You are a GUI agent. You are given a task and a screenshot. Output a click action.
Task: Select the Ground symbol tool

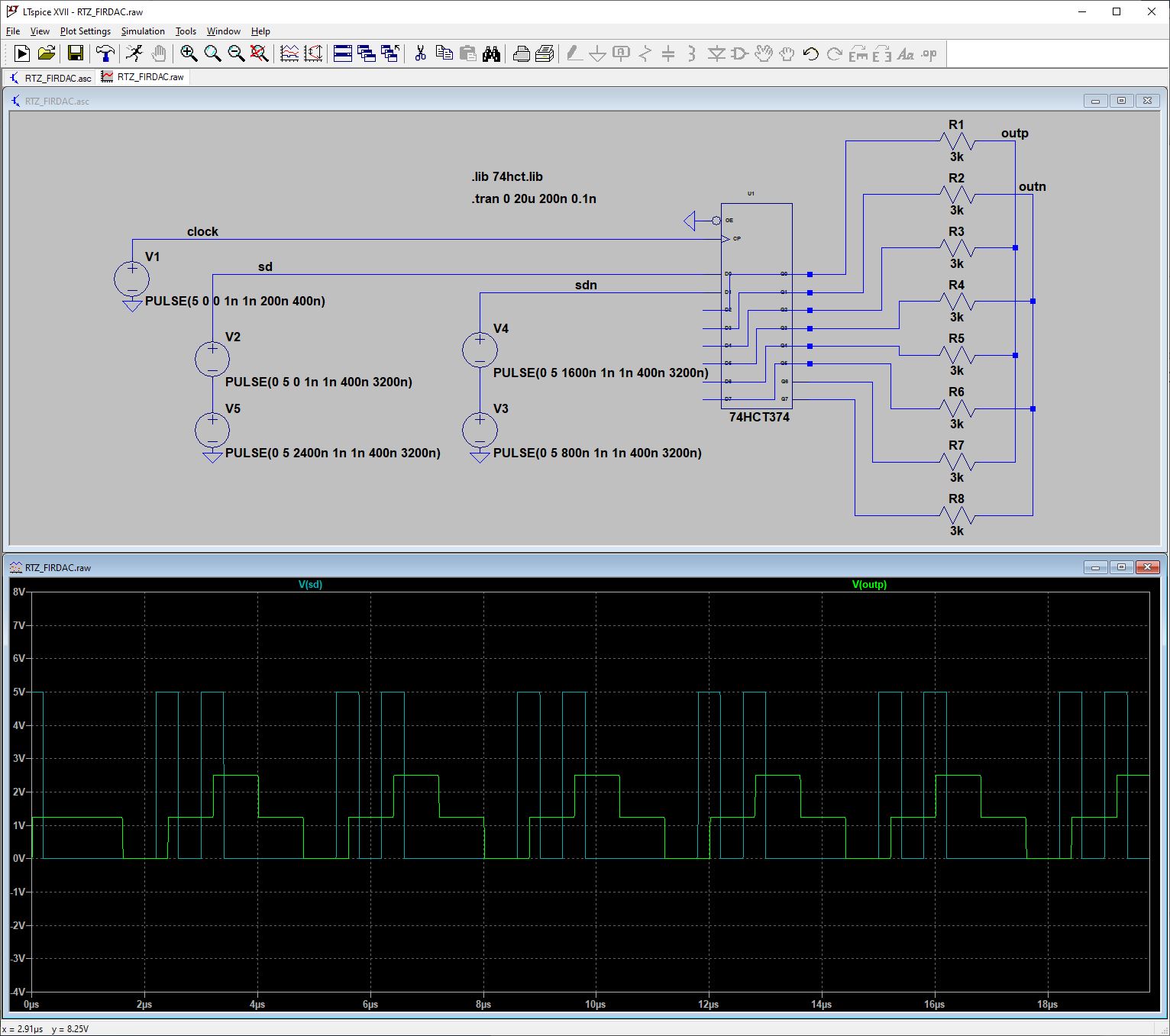pos(598,53)
